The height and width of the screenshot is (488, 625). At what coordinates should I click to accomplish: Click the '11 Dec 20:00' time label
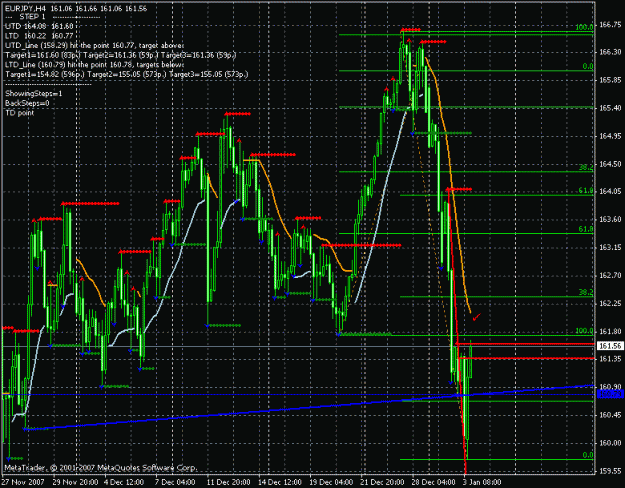(x=228, y=482)
